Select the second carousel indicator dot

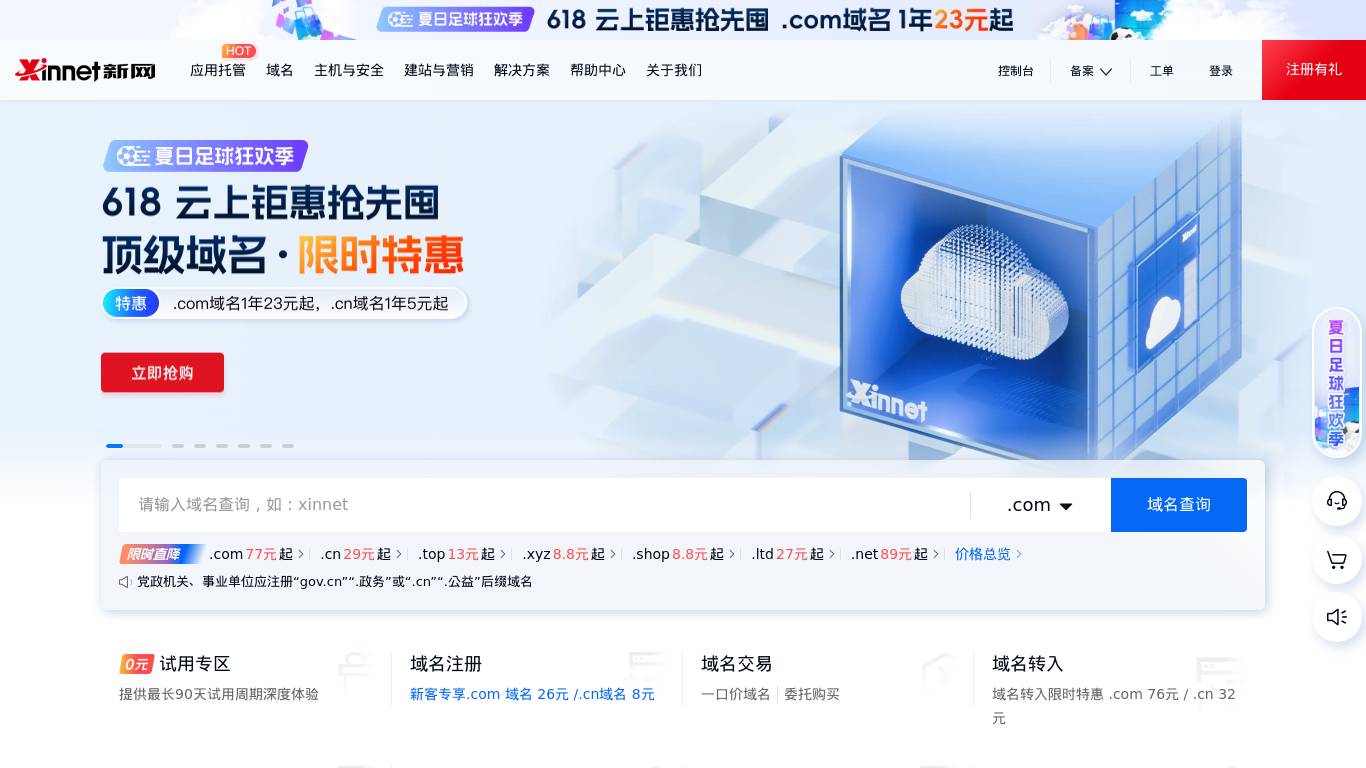click(x=178, y=446)
